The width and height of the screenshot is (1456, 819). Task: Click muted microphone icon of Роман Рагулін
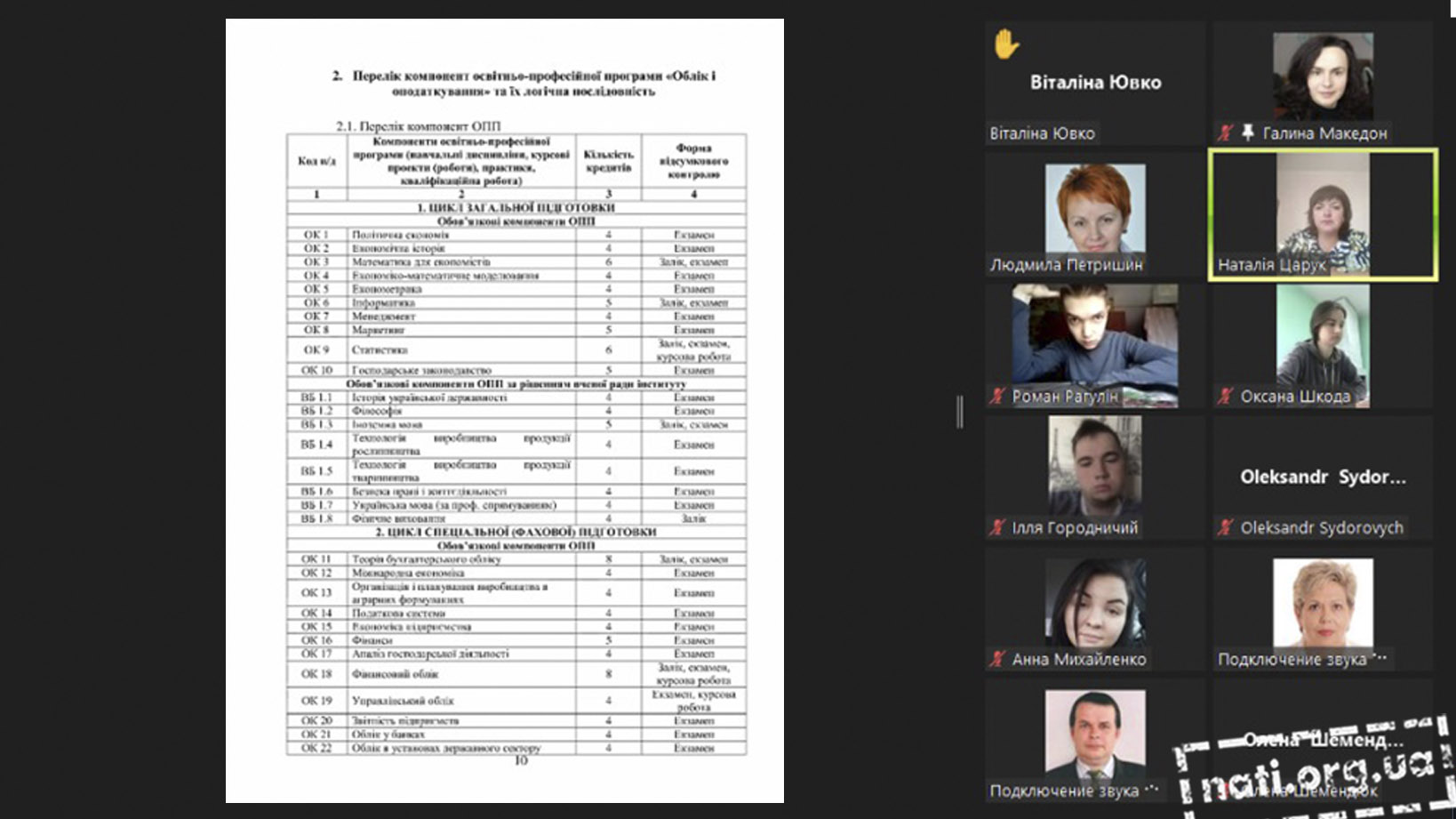point(997,396)
